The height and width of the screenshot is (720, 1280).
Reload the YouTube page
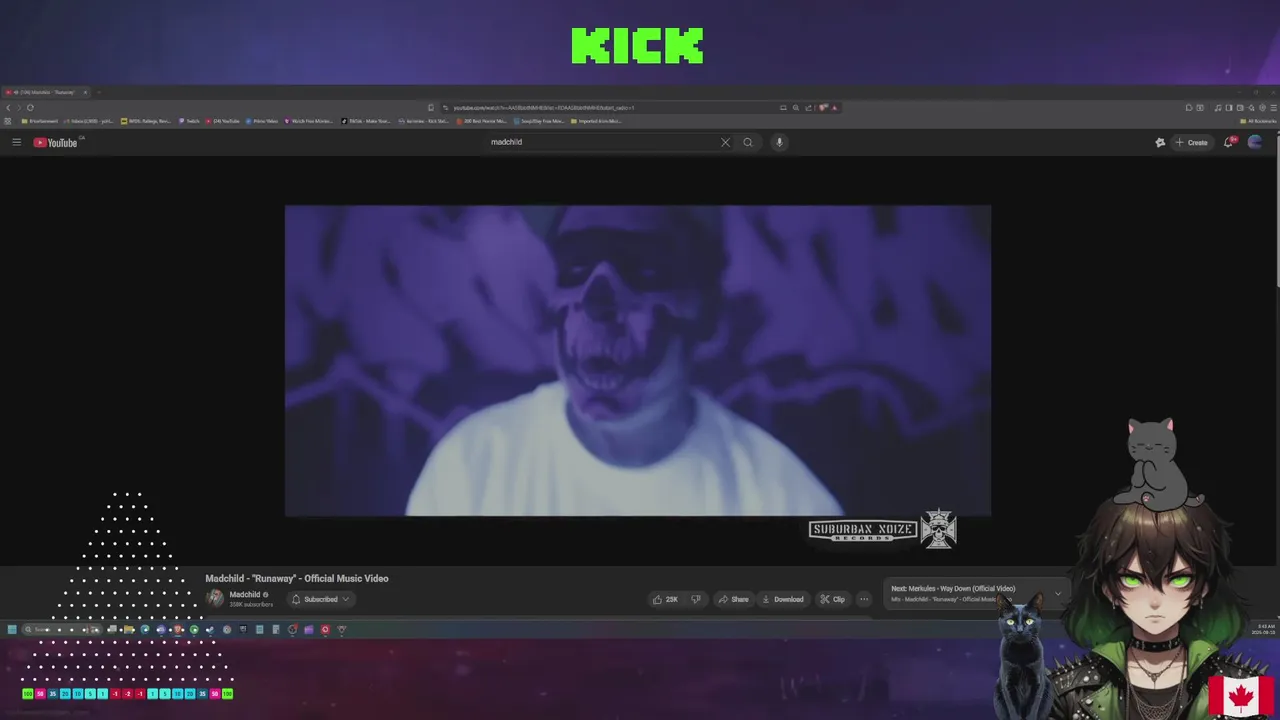click(x=30, y=107)
